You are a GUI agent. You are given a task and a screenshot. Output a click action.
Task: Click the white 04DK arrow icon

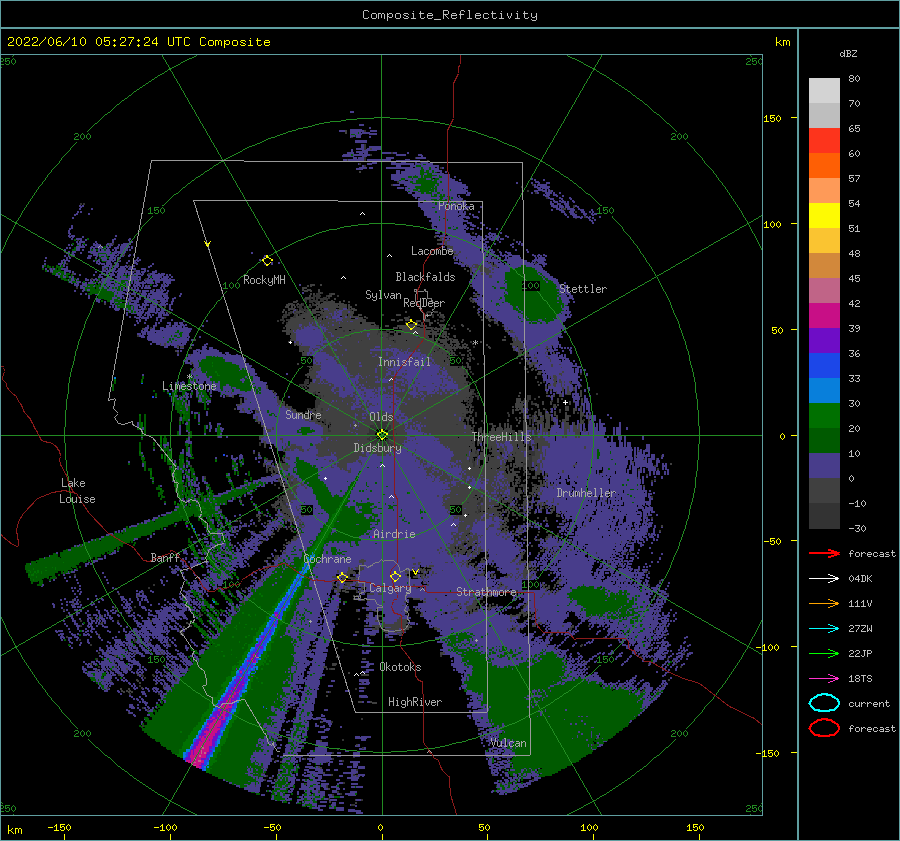click(x=824, y=579)
